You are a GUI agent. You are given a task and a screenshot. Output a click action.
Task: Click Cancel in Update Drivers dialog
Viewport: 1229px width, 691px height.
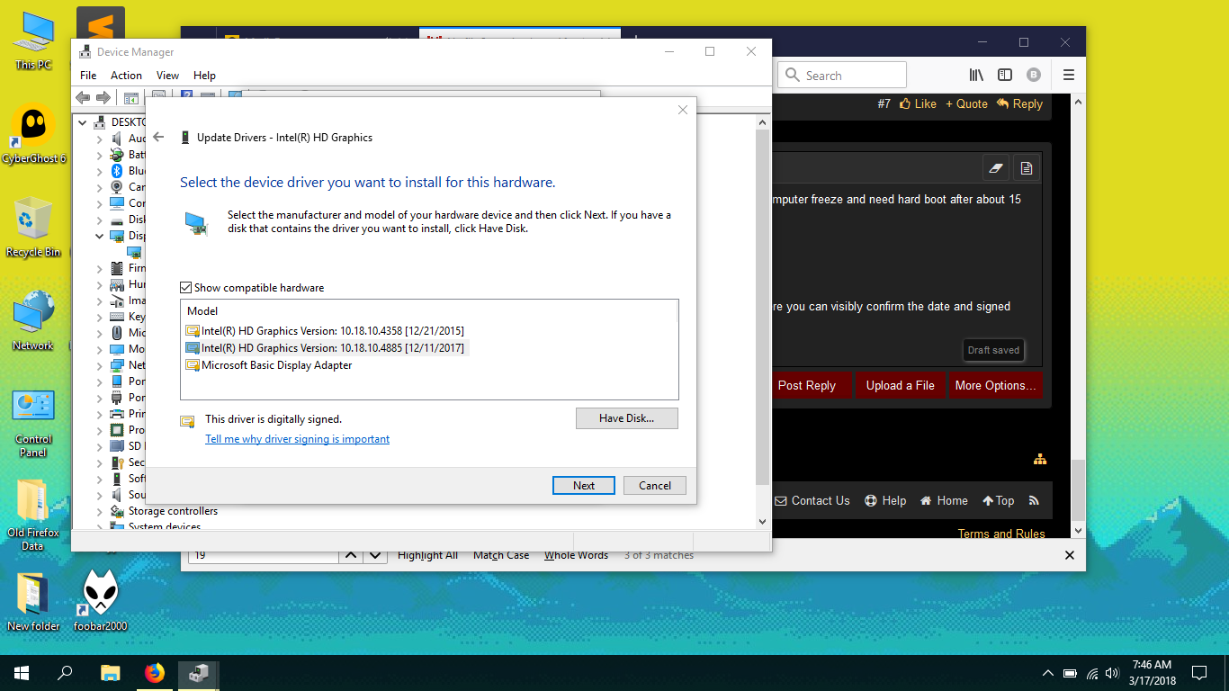655,485
